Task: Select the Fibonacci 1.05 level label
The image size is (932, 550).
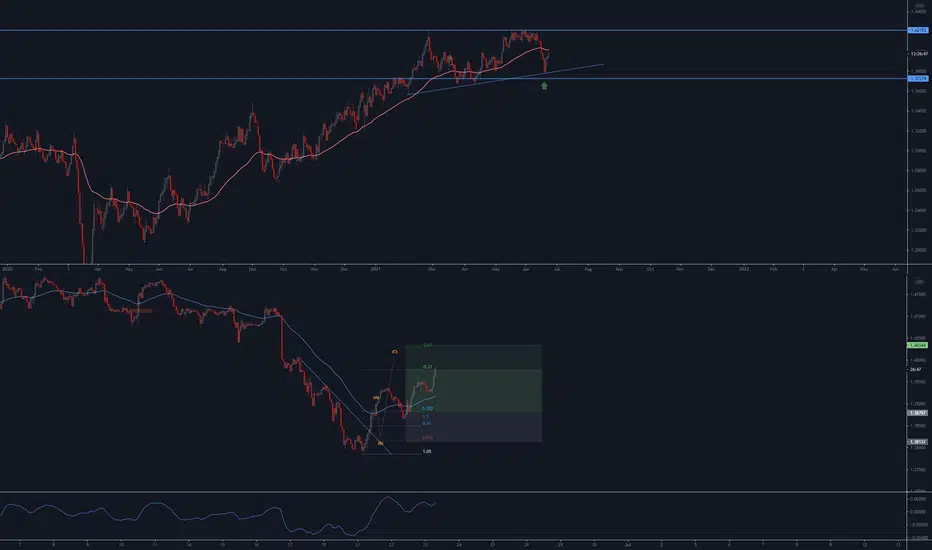Action: pos(427,451)
